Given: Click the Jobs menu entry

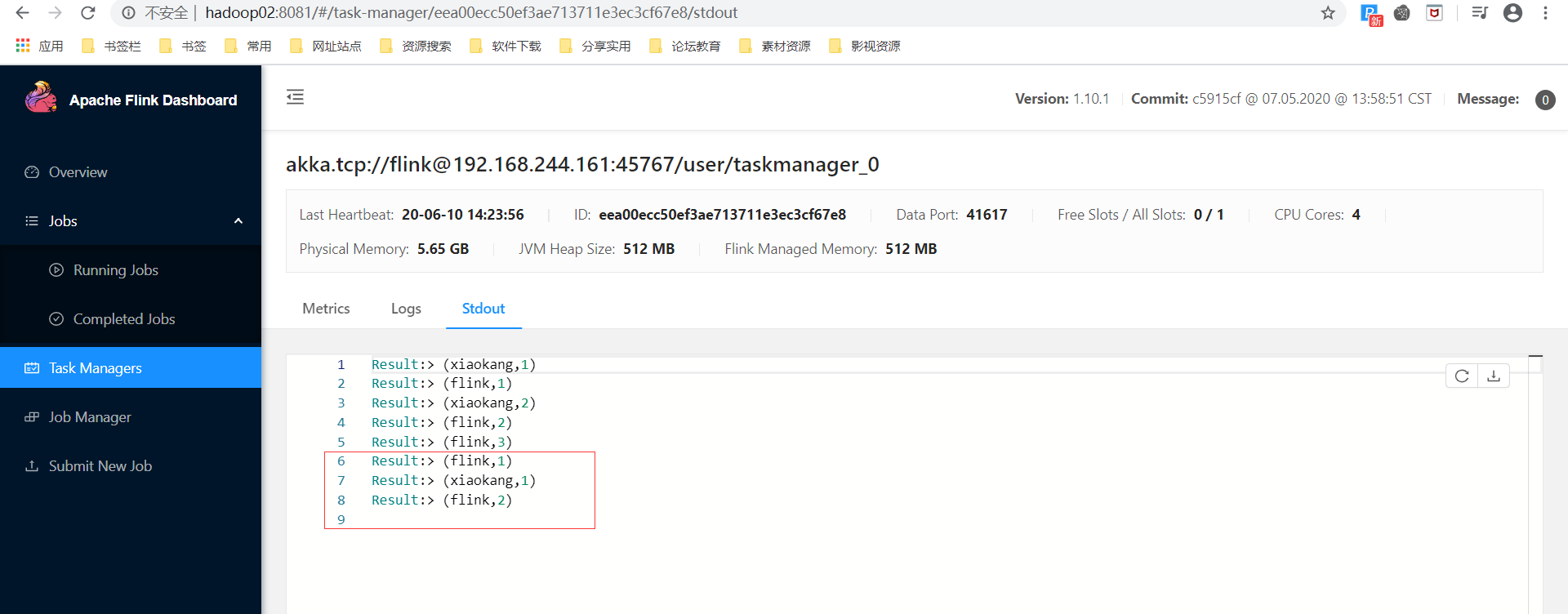Looking at the screenshot, I should pos(131,221).
